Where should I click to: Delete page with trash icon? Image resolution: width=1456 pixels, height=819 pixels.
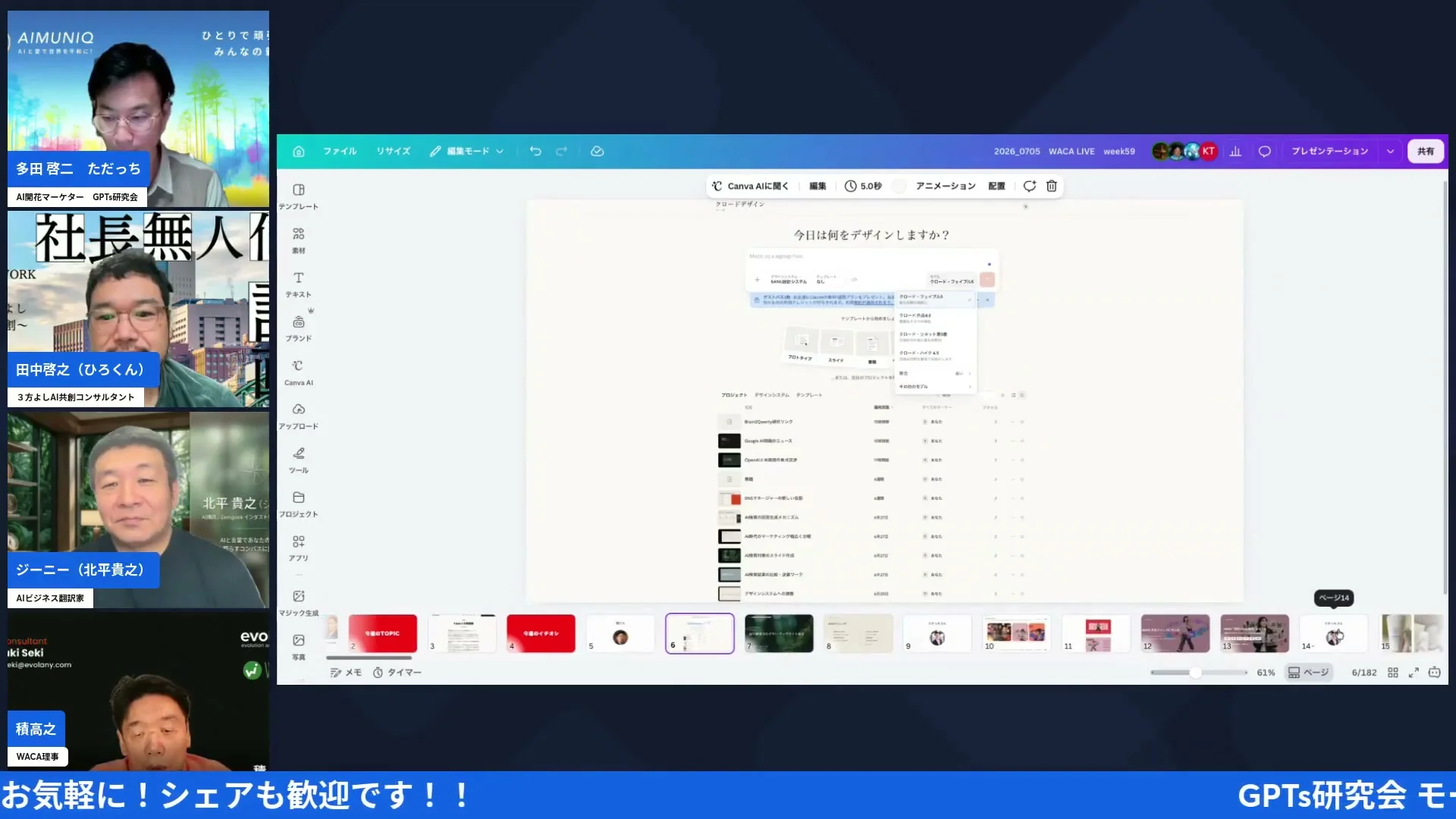click(x=1052, y=186)
